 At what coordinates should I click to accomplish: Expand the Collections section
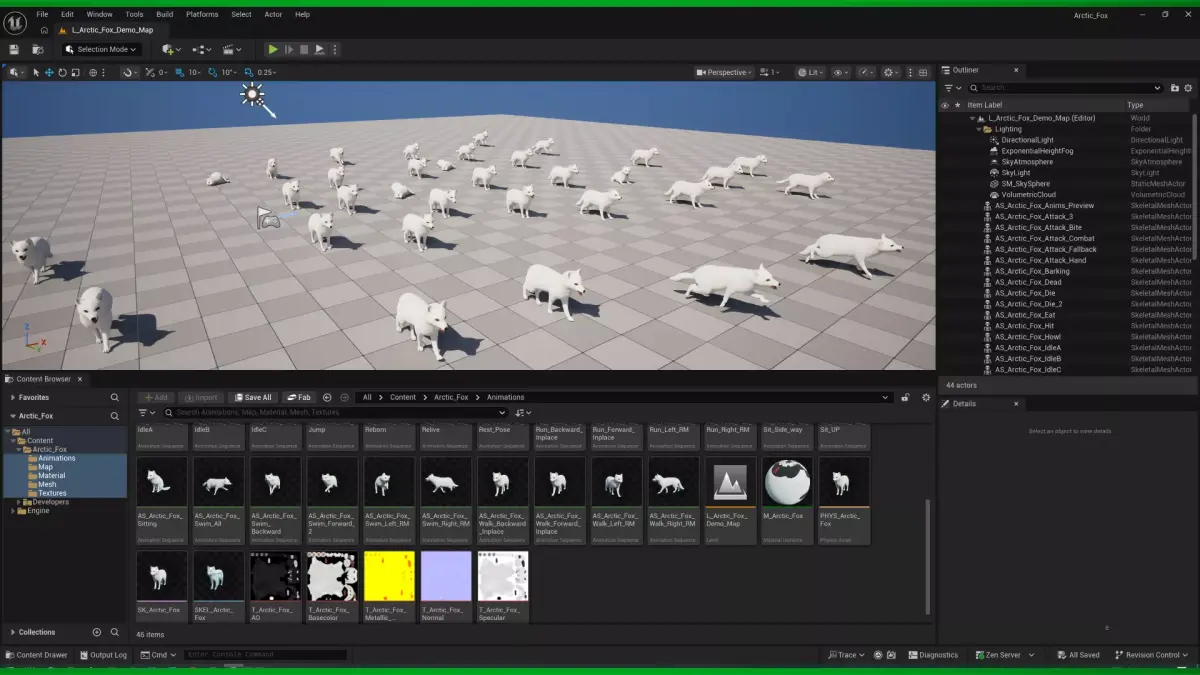pos(12,632)
